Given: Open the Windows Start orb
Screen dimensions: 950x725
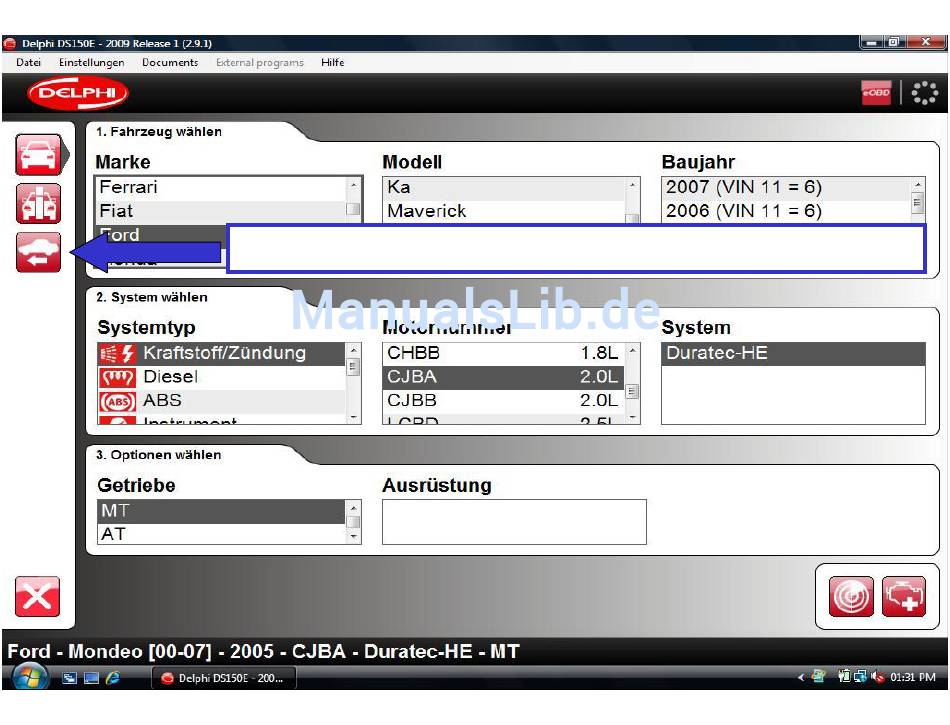Looking at the screenshot, I should 30,678.
